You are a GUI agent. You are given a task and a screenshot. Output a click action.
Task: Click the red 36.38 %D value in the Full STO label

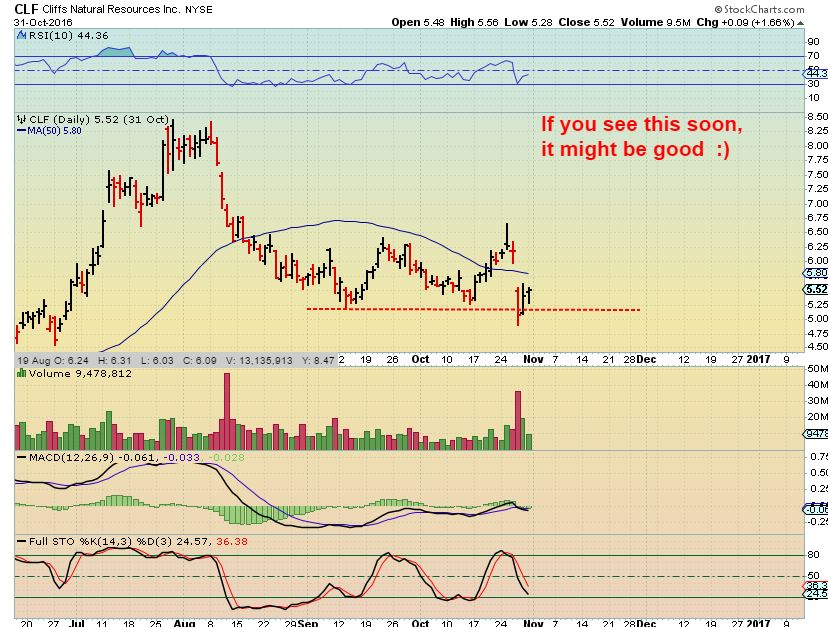point(232,541)
